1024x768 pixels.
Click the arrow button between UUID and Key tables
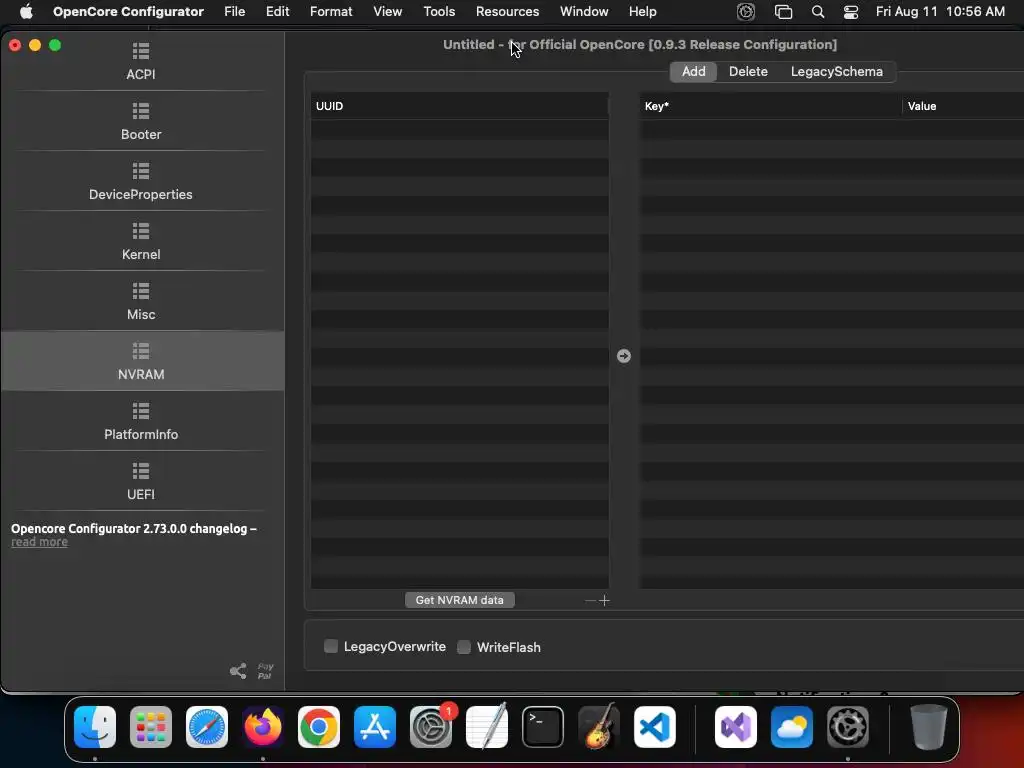click(624, 356)
